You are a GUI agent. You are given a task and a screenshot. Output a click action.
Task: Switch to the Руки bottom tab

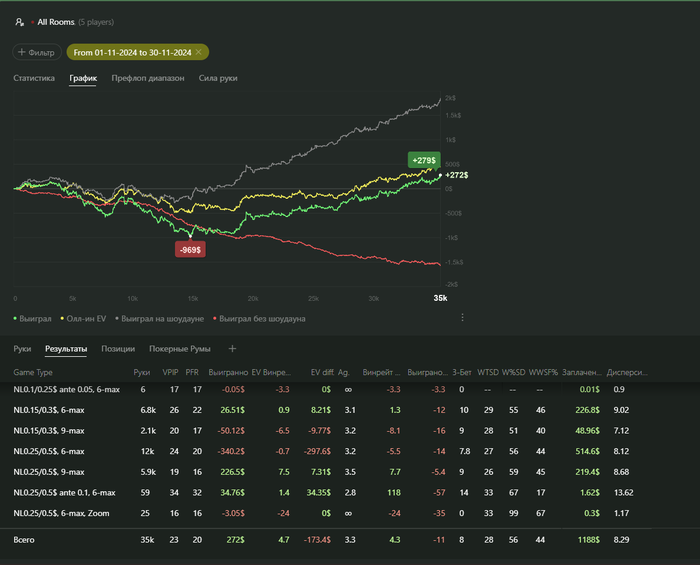22,349
